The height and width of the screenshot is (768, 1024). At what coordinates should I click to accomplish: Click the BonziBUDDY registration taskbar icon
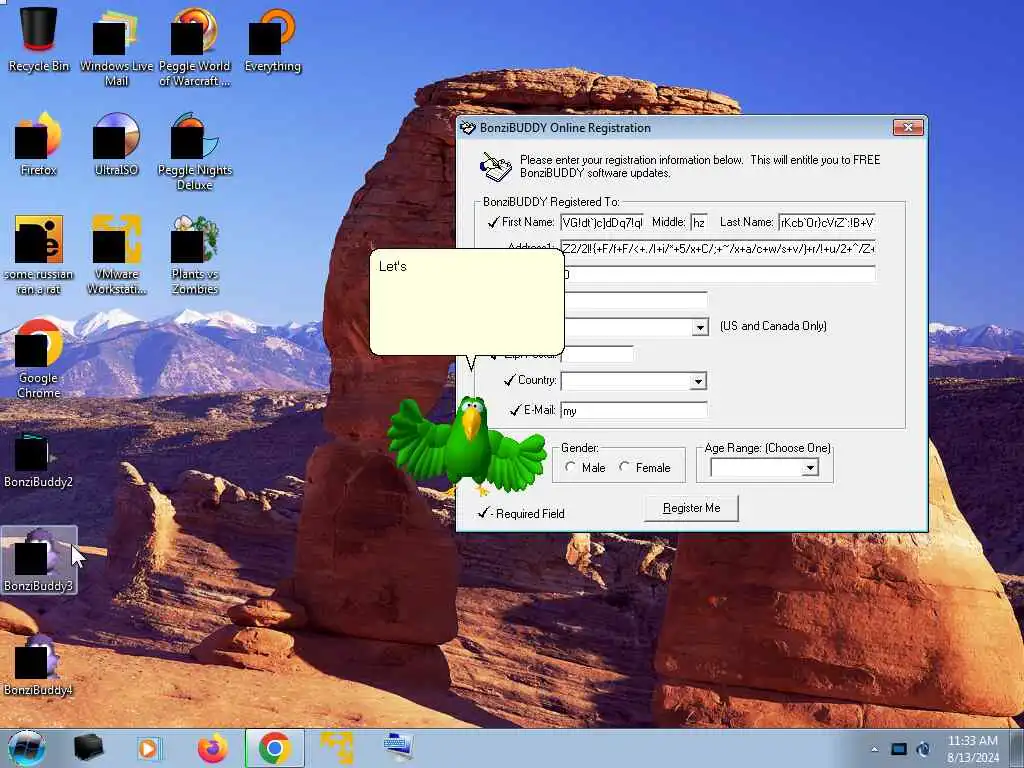point(398,748)
